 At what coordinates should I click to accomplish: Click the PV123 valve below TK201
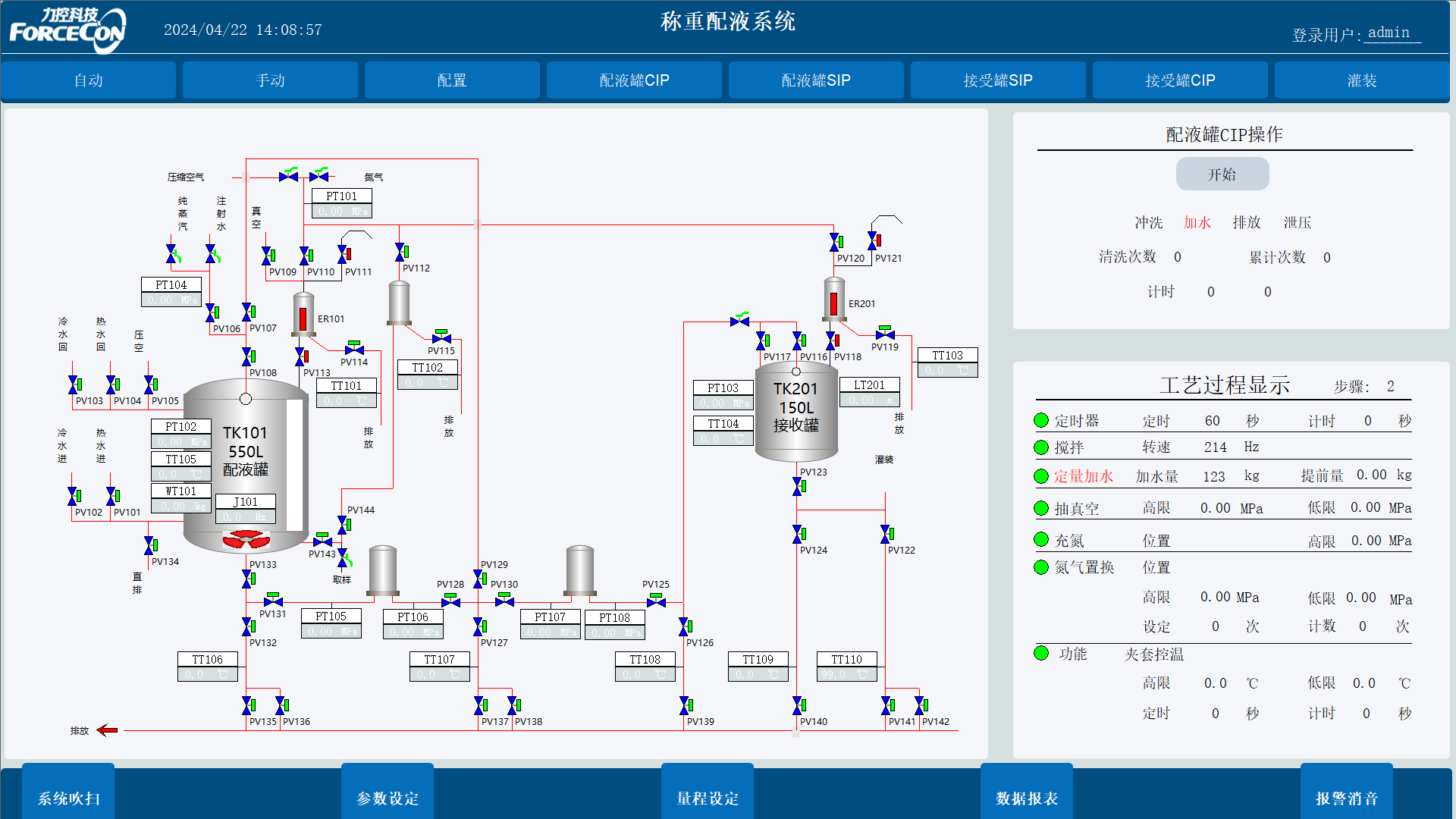tap(798, 486)
